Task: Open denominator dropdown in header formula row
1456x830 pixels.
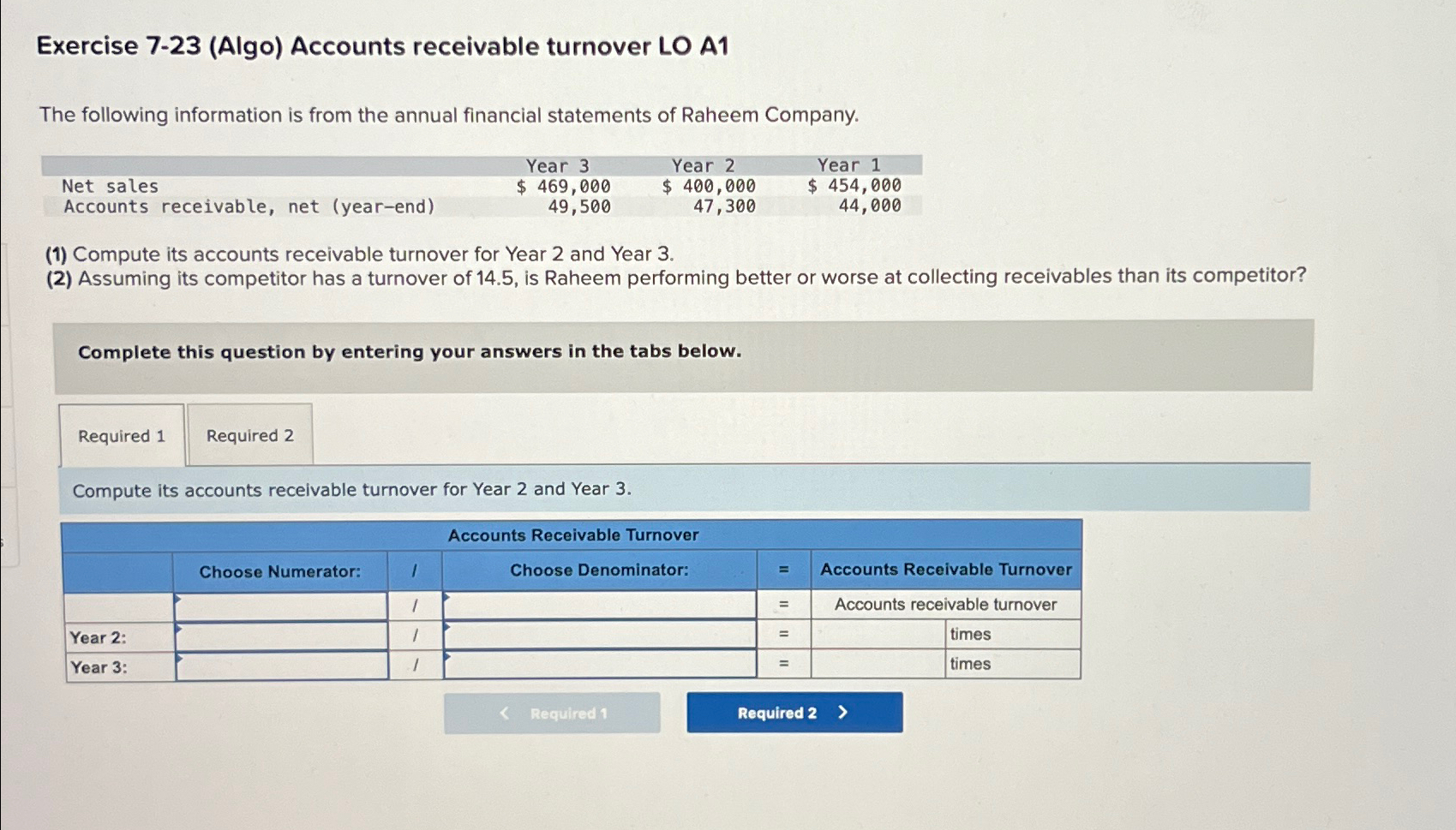Action: (x=600, y=605)
